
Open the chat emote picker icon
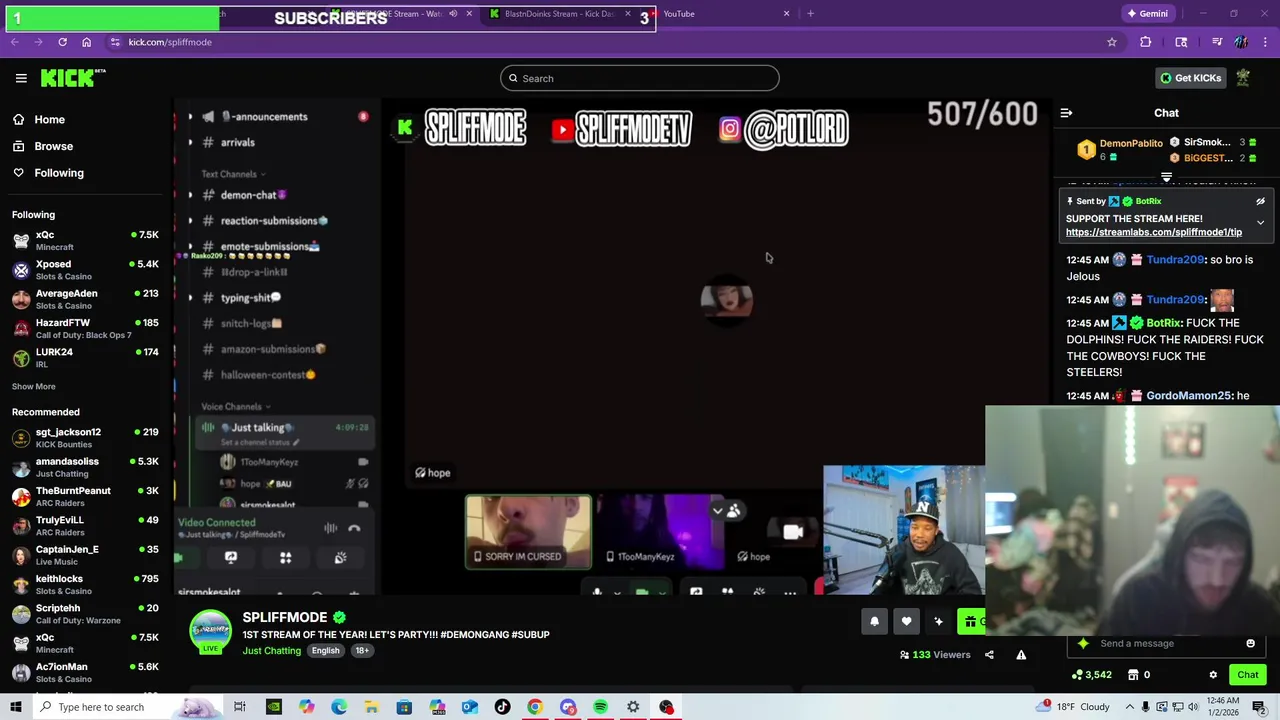pyautogui.click(x=1250, y=643)
